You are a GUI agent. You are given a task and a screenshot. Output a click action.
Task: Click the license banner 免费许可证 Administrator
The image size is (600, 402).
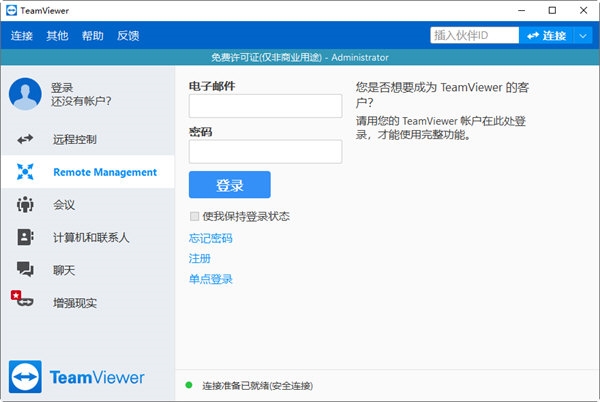(x=300, y=57)
